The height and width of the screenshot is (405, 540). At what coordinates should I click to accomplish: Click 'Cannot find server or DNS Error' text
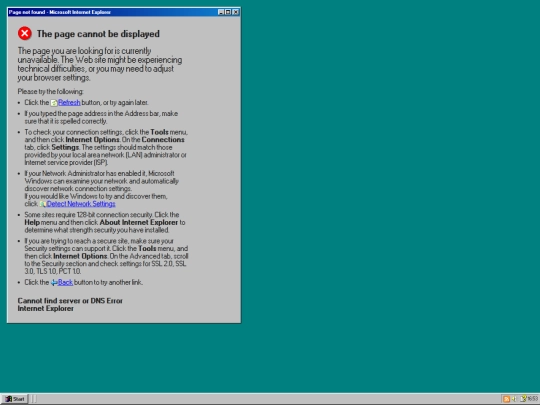(x=70, y=301)
